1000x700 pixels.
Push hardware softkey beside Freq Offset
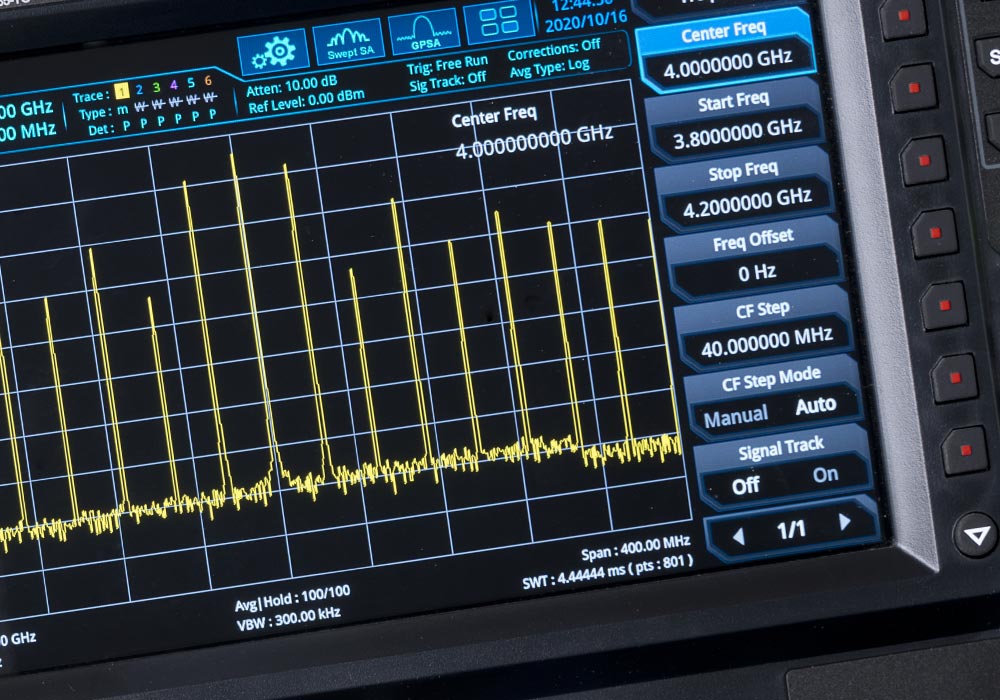click(x=935, y=233)
